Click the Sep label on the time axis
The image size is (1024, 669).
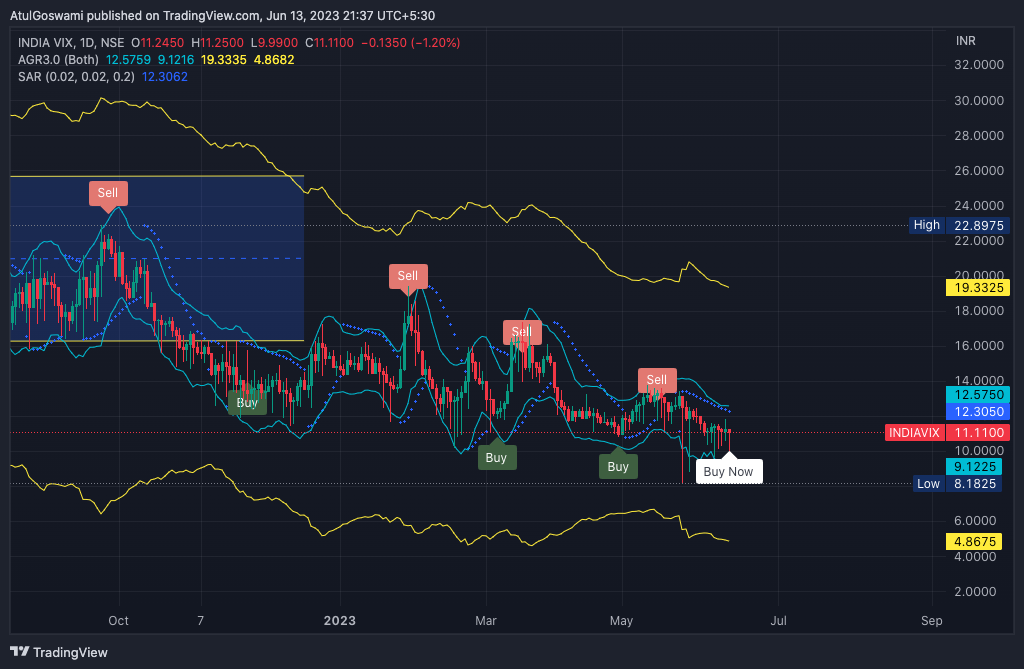[931, 621]
